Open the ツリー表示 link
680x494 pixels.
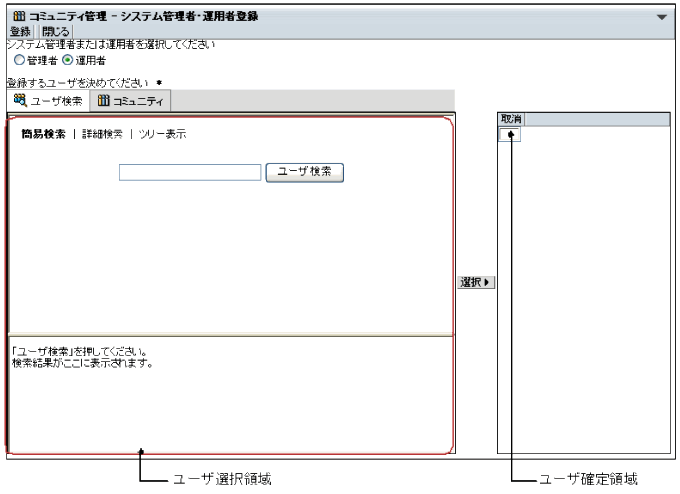coord(163,134)
